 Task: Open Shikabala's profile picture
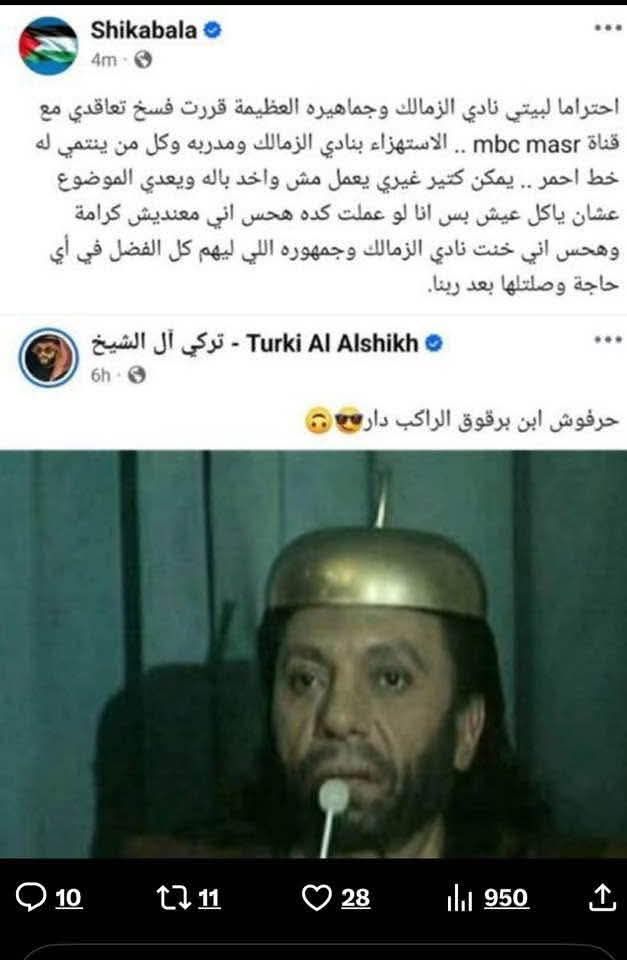(48, 45)
